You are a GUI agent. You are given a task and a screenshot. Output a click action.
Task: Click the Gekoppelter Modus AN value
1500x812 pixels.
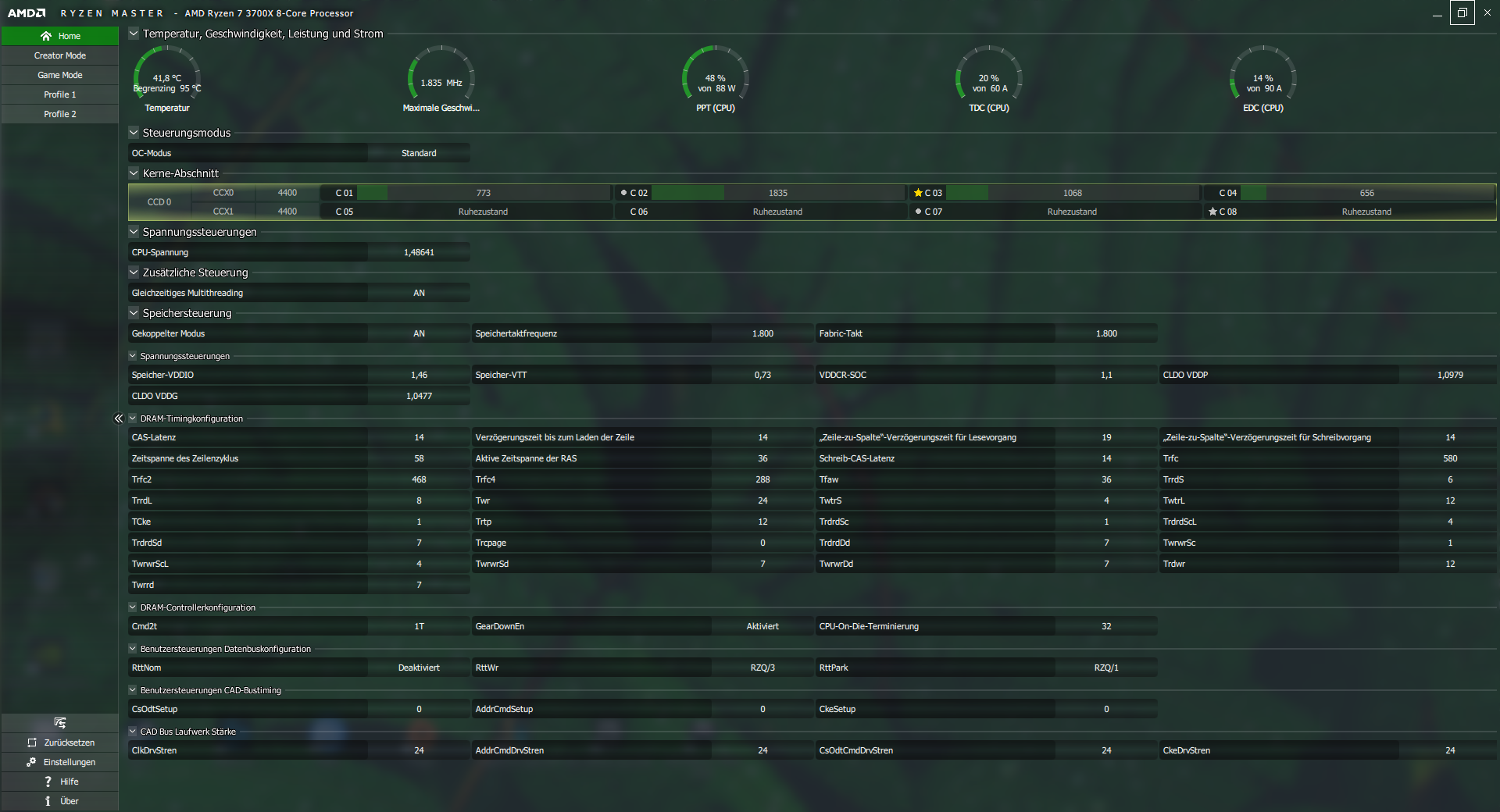(419, 333)
